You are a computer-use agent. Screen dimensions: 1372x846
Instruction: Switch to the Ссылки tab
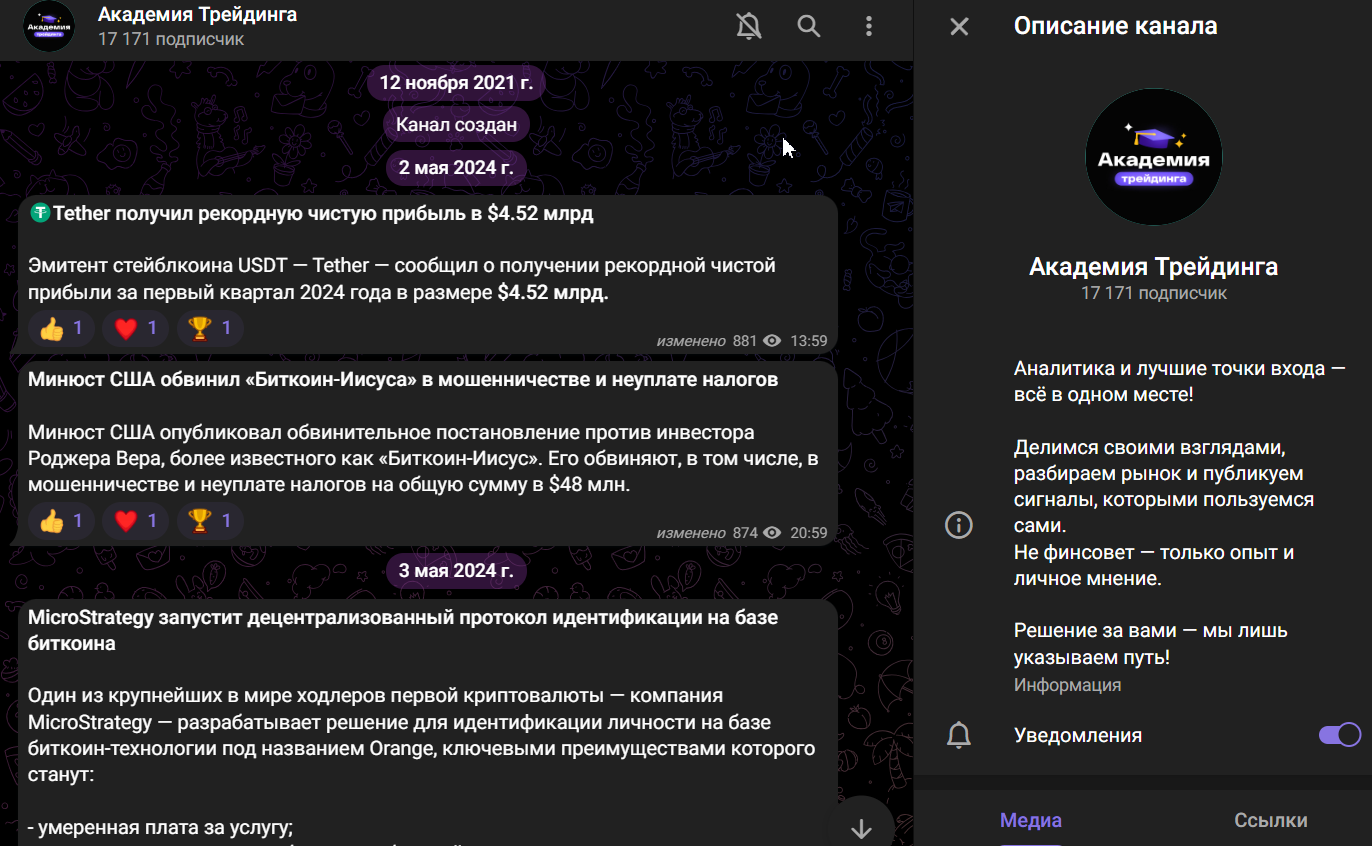pos(1271,821)
